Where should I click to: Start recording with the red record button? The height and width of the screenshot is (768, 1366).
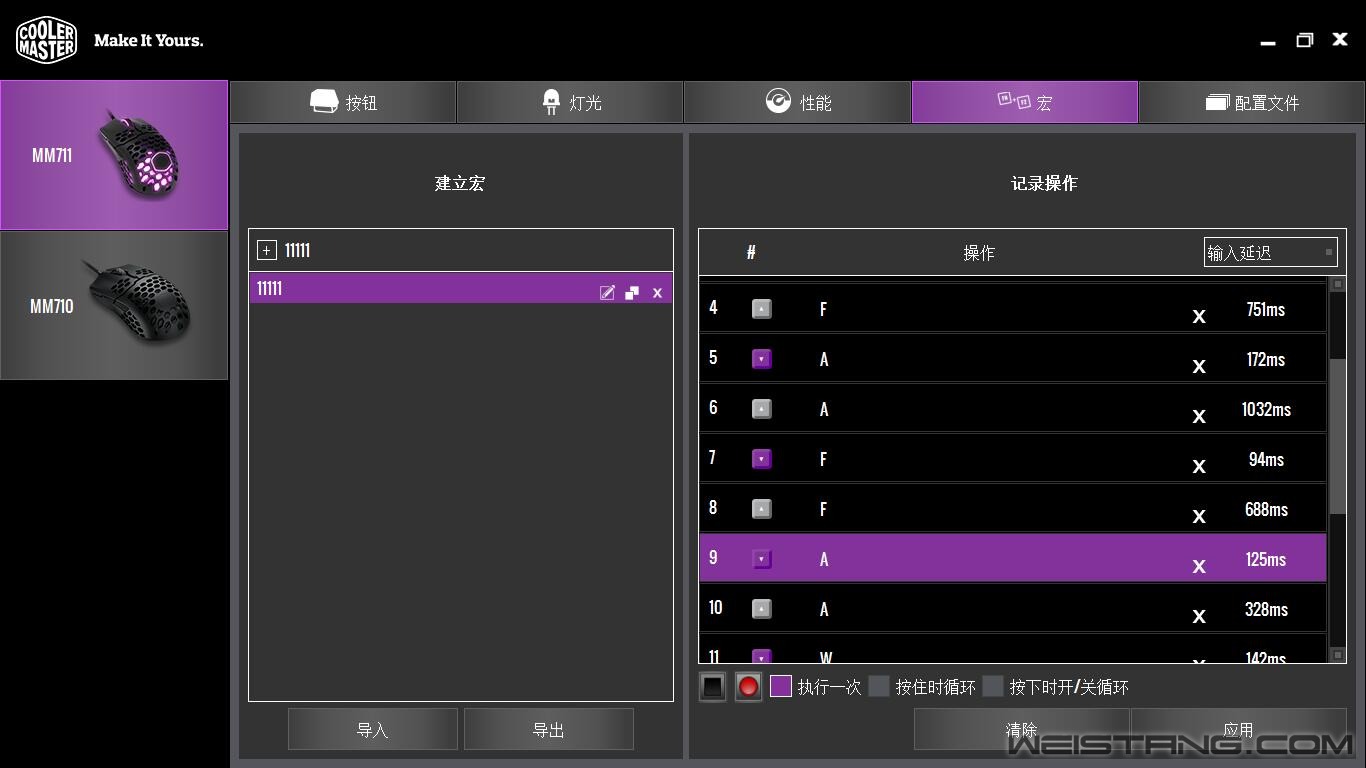tap(748, 687)
